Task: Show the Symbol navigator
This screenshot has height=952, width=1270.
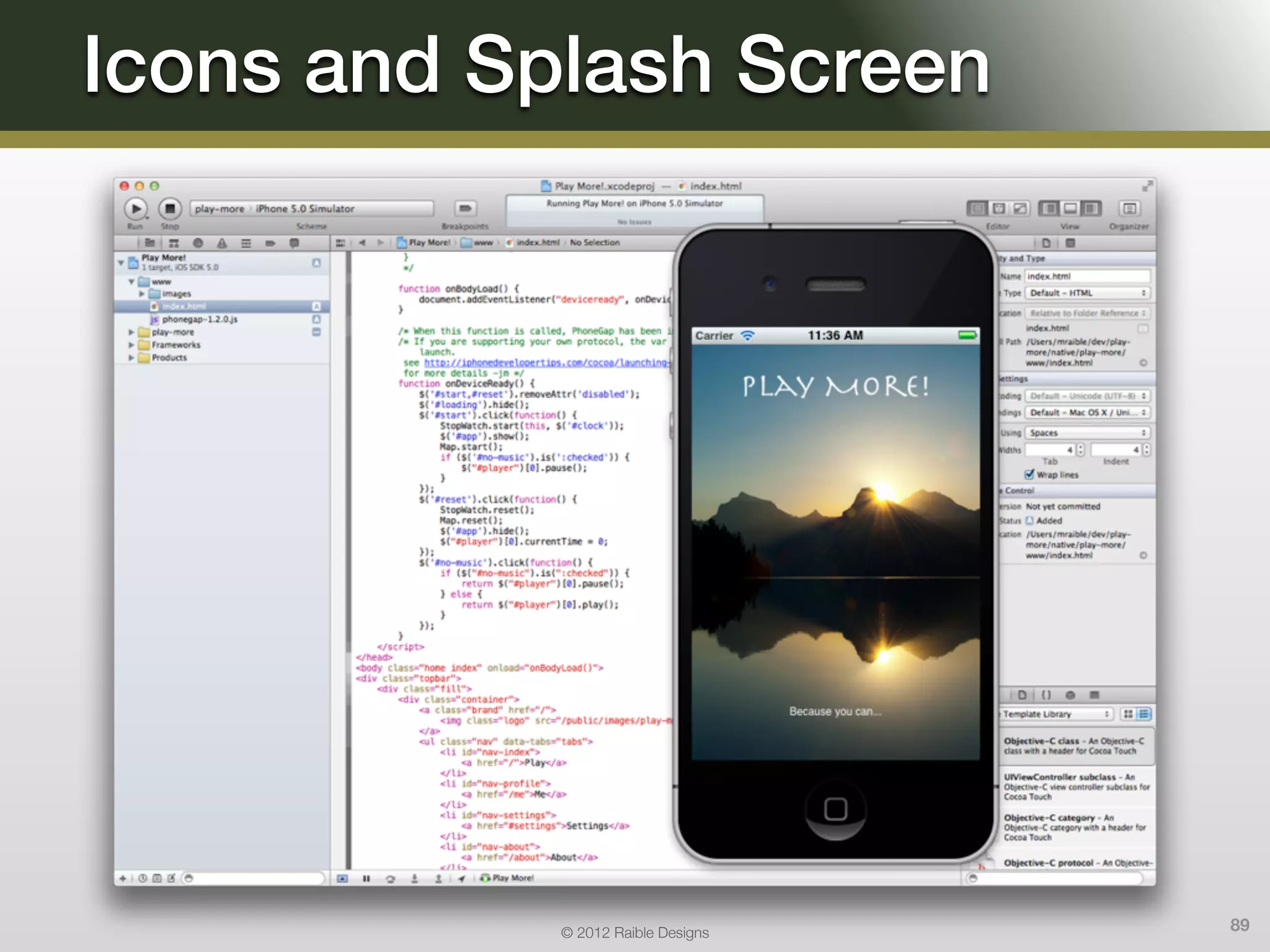Action: [174, 243]
